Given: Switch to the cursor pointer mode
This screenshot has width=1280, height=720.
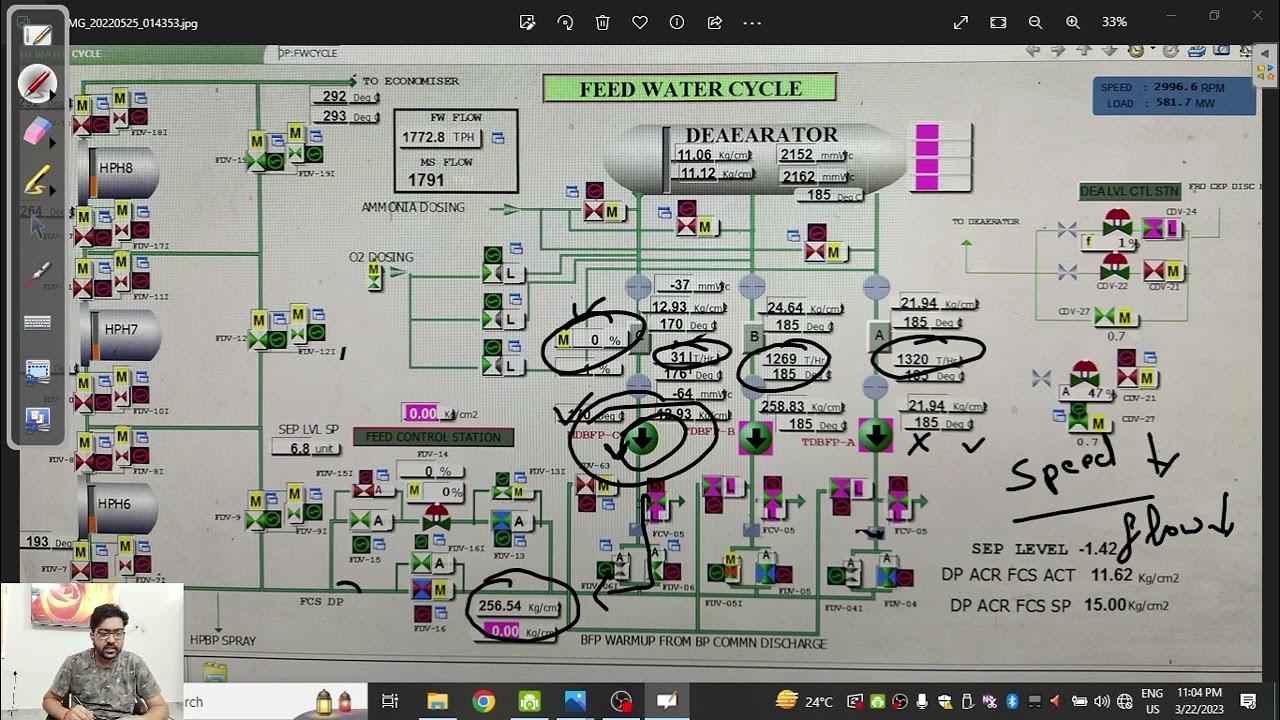Looking at the screenshot, I should click(x=36, y=227).
